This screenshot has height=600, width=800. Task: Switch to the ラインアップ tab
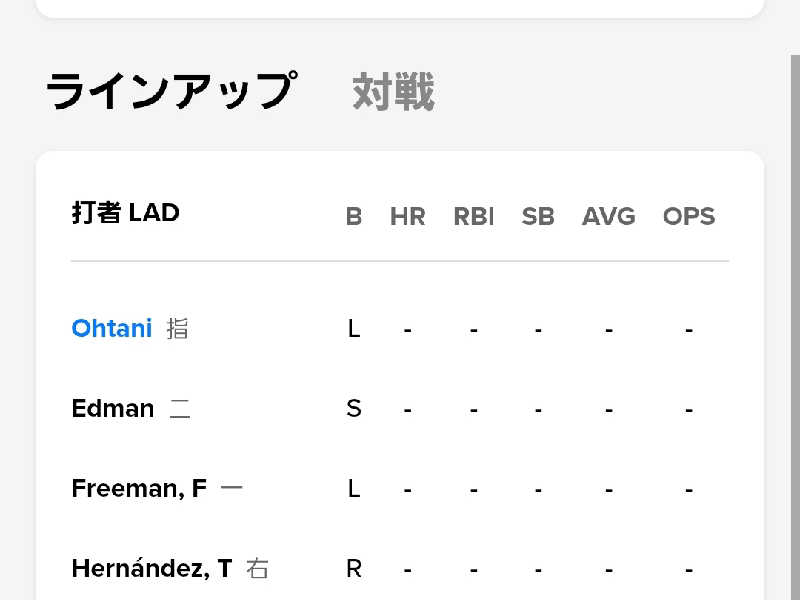(x=171, y=92)
